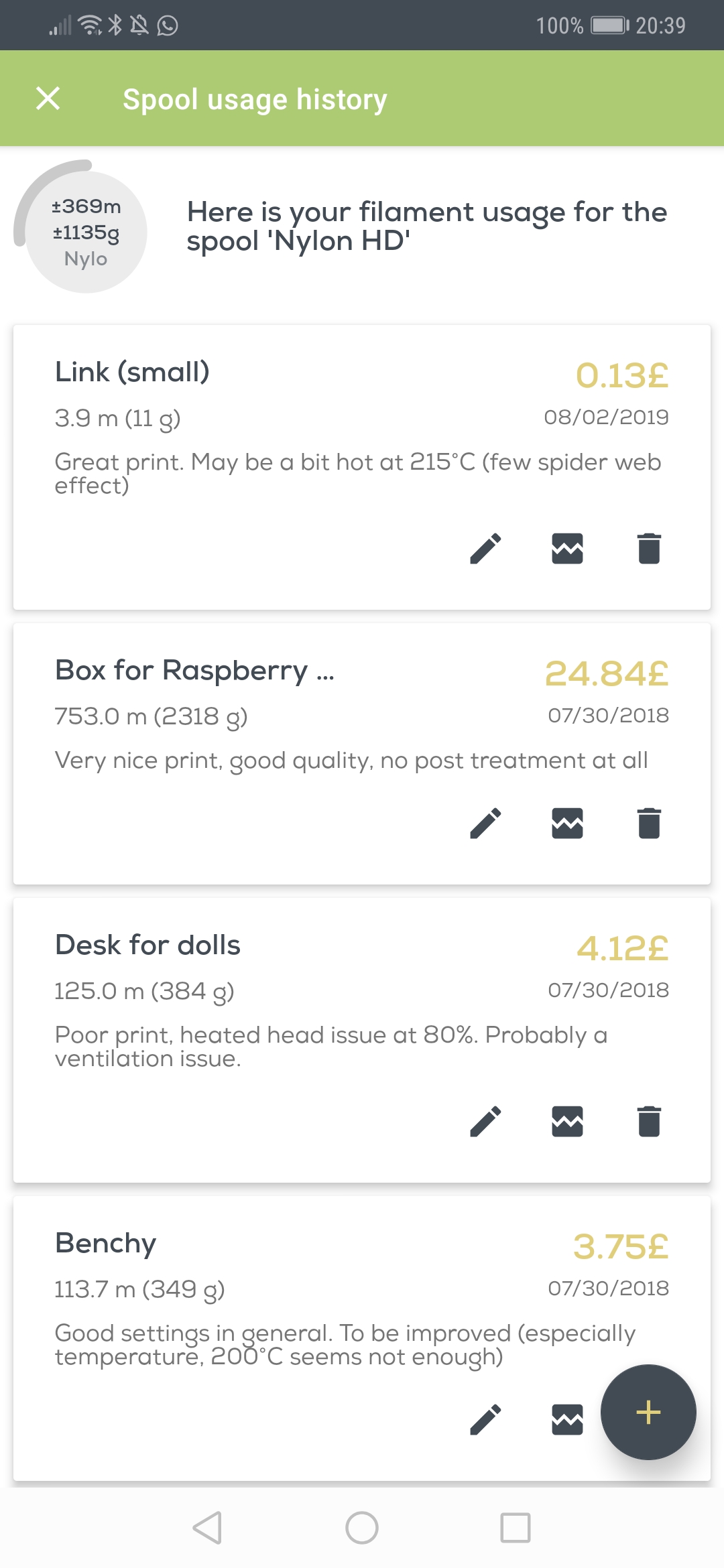Edit the Link (small) print entry
The height and width of the screenshot is (1568, 724).
486,549
